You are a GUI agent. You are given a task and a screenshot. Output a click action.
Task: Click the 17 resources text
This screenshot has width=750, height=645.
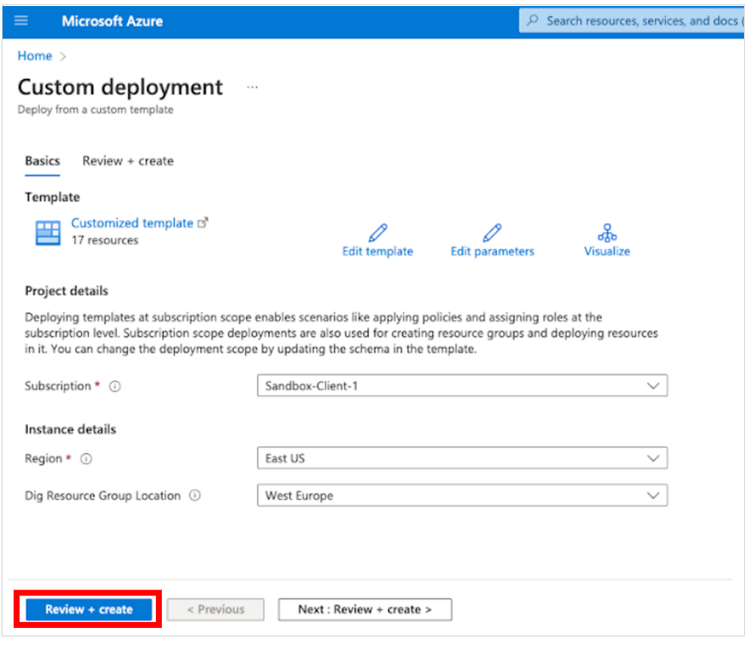pos(105,240)
